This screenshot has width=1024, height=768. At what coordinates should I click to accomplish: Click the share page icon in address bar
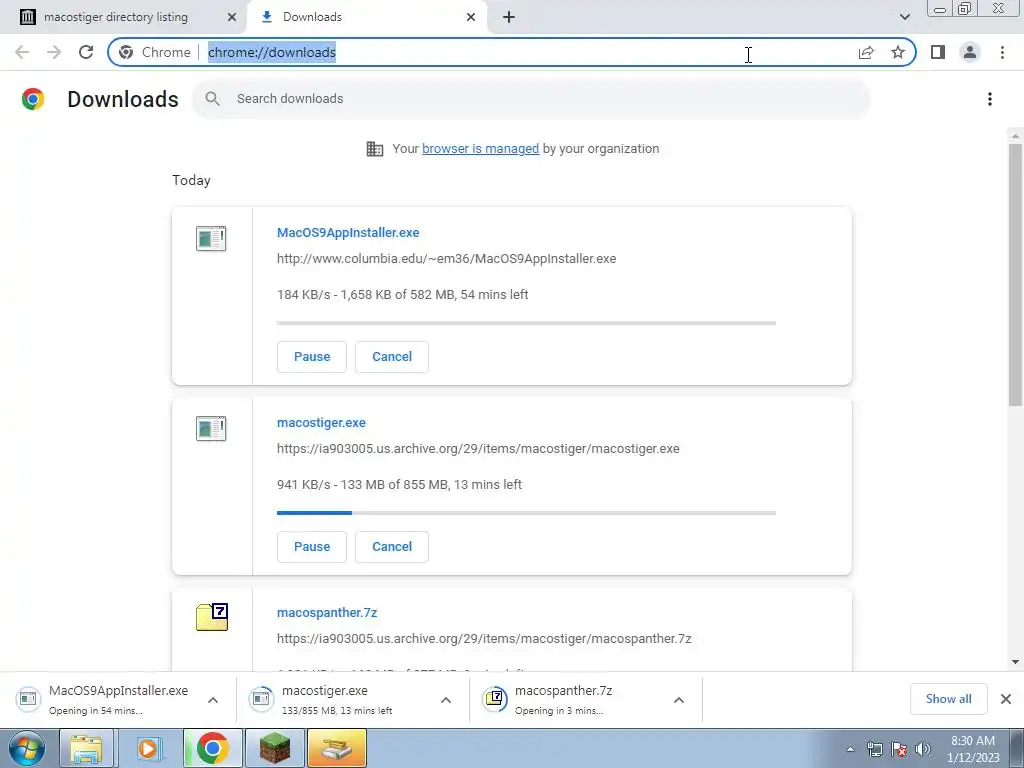866,52
